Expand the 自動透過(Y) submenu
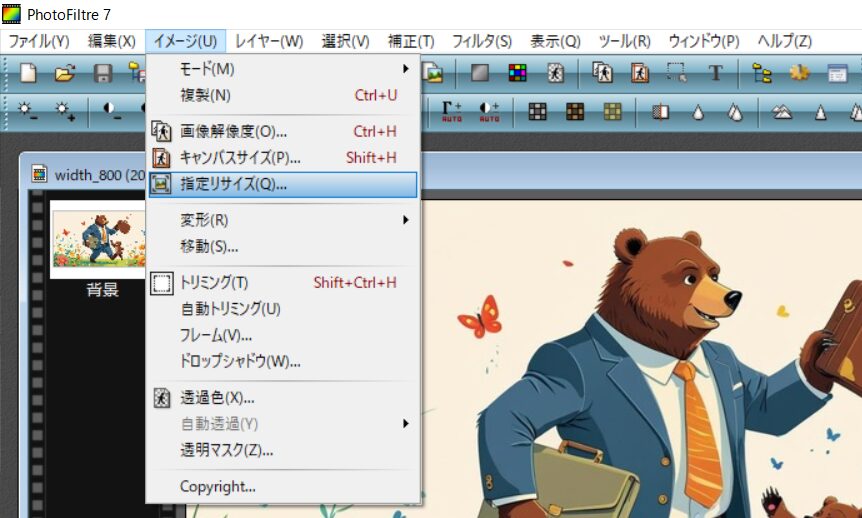This screenshot has height=518, width=862. 283,423
